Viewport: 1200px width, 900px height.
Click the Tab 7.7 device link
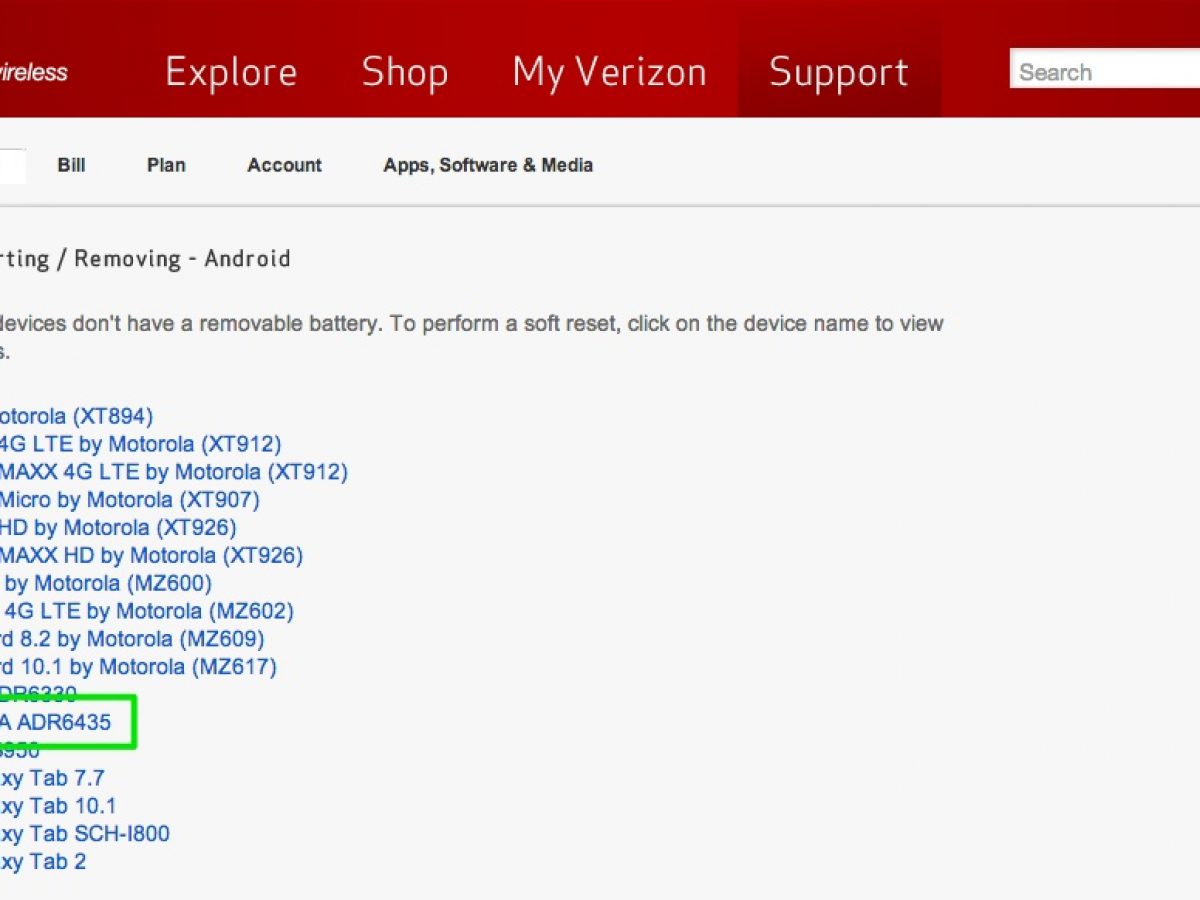coord(52,778)
